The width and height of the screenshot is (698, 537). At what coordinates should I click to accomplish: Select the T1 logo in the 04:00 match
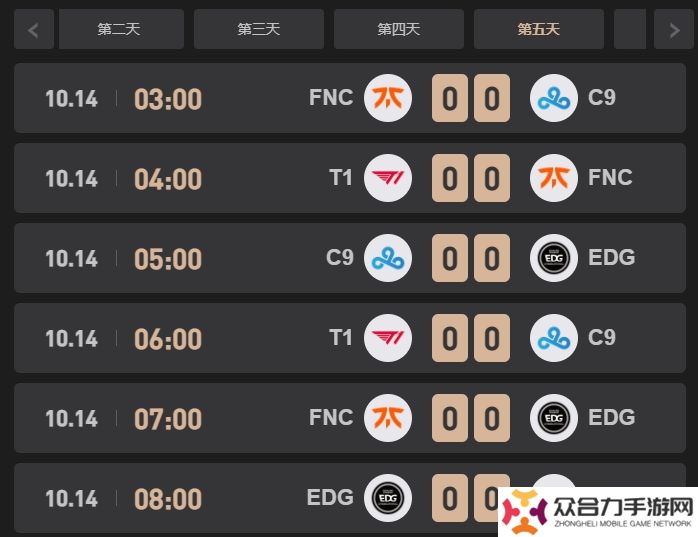pos(388,178)
